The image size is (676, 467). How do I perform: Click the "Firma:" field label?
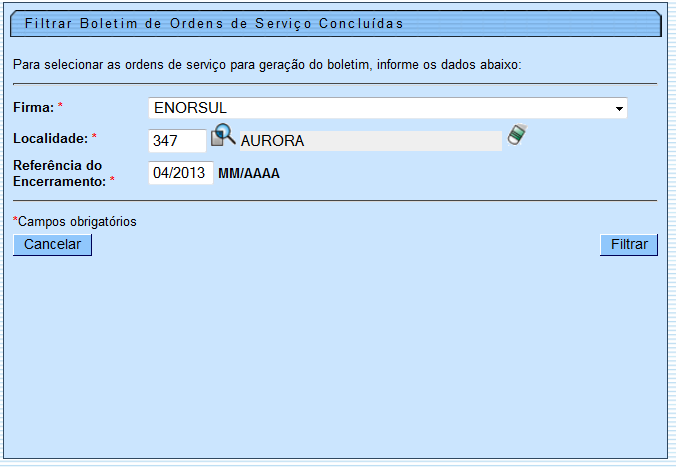32,106
